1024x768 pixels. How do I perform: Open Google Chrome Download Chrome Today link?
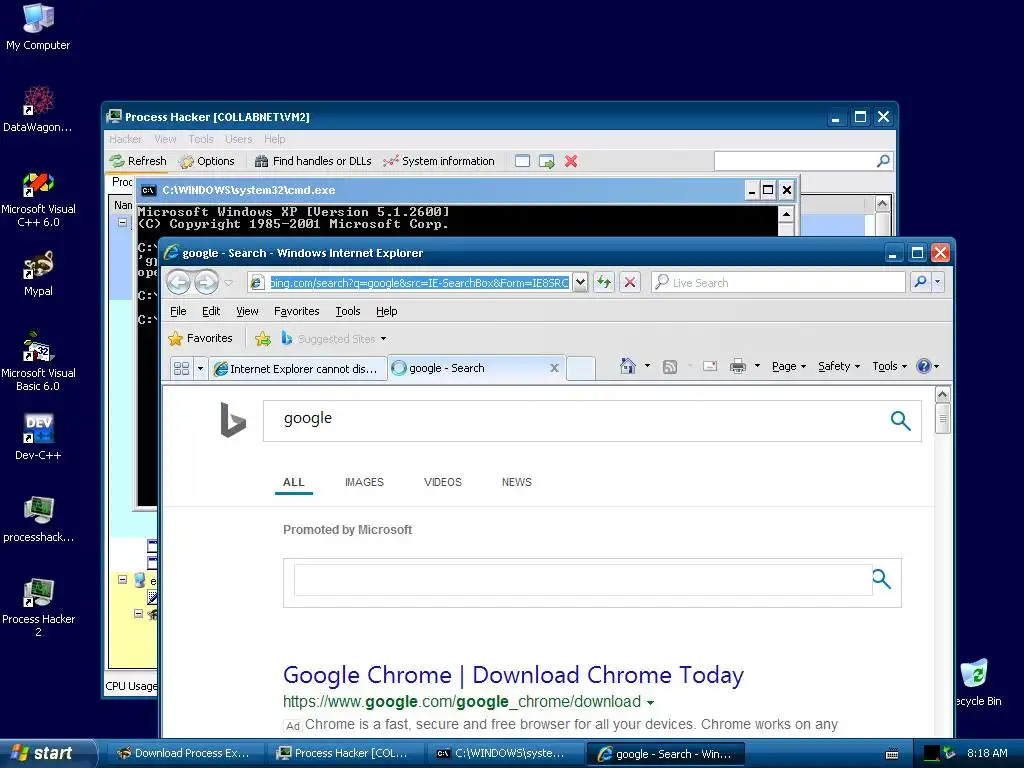(513, 675)
